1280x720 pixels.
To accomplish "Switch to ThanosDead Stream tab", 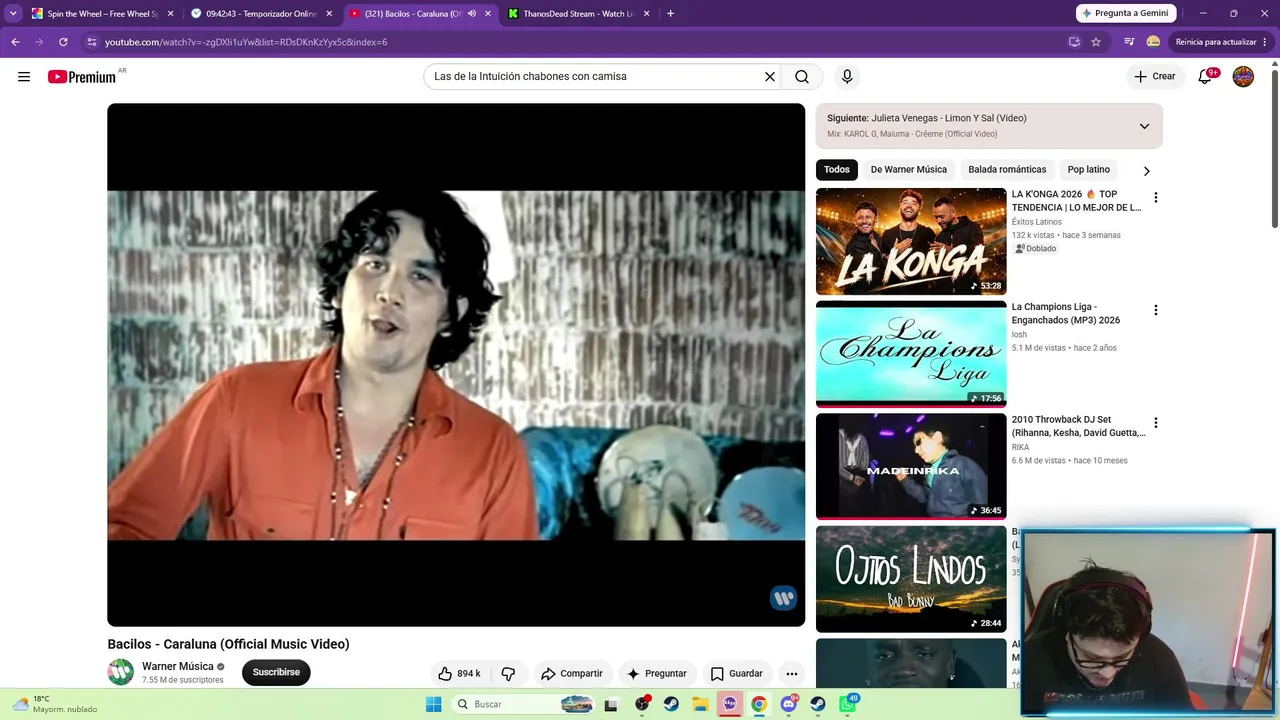I will tap(578, 14).
